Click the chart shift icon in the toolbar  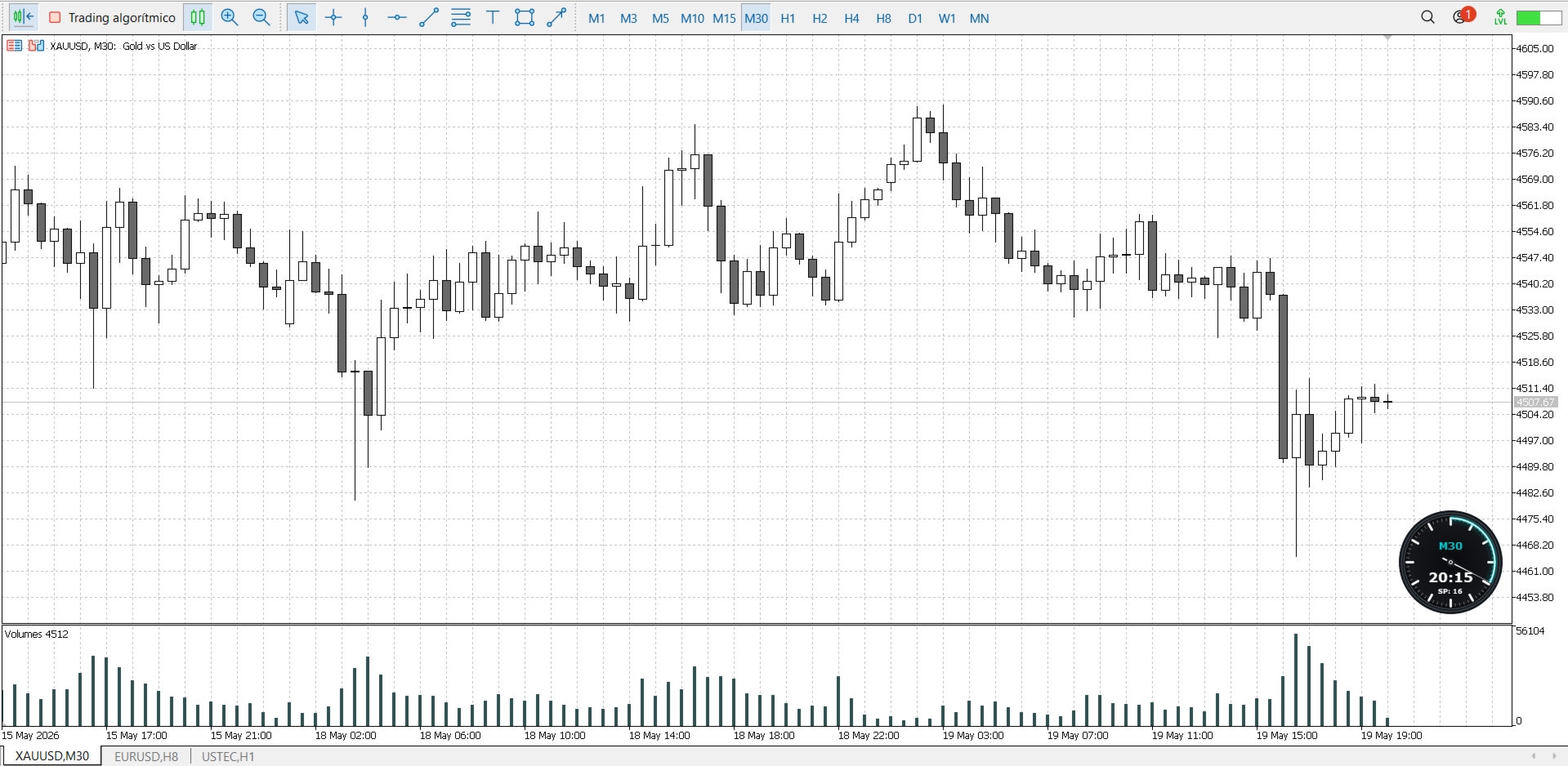click(x=23, y=17)
